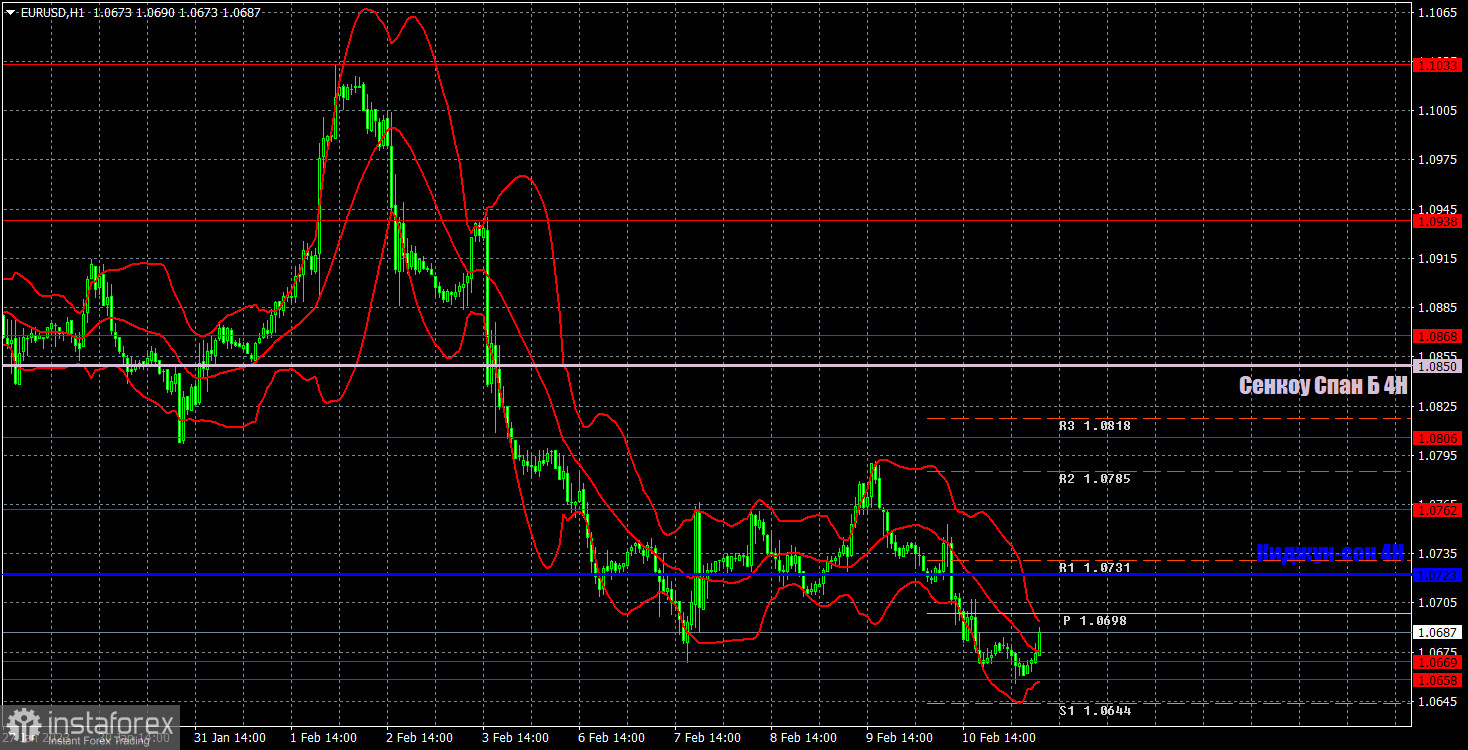Screen dimensions: 1468x750
Task: Click the 1.0915 price scale value
Action: [1438, 258]
